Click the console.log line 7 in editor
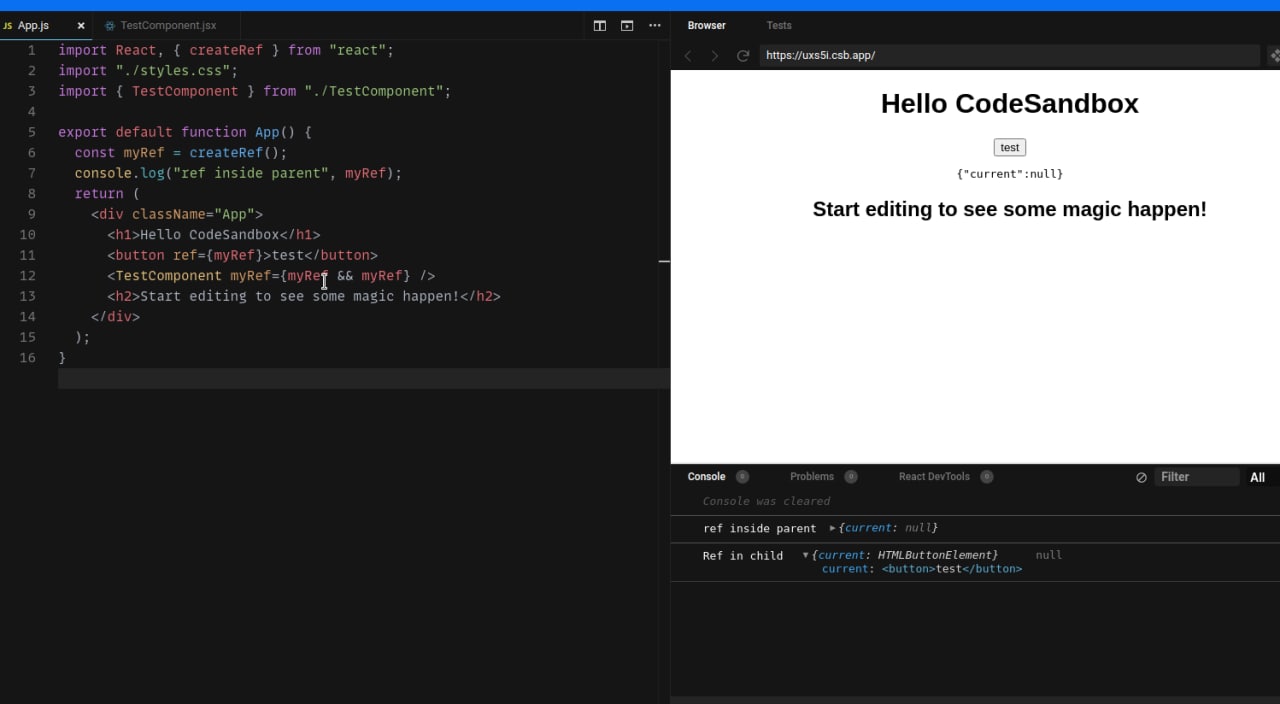This screenshot has height=704, width=1280. tap(238, 173)
